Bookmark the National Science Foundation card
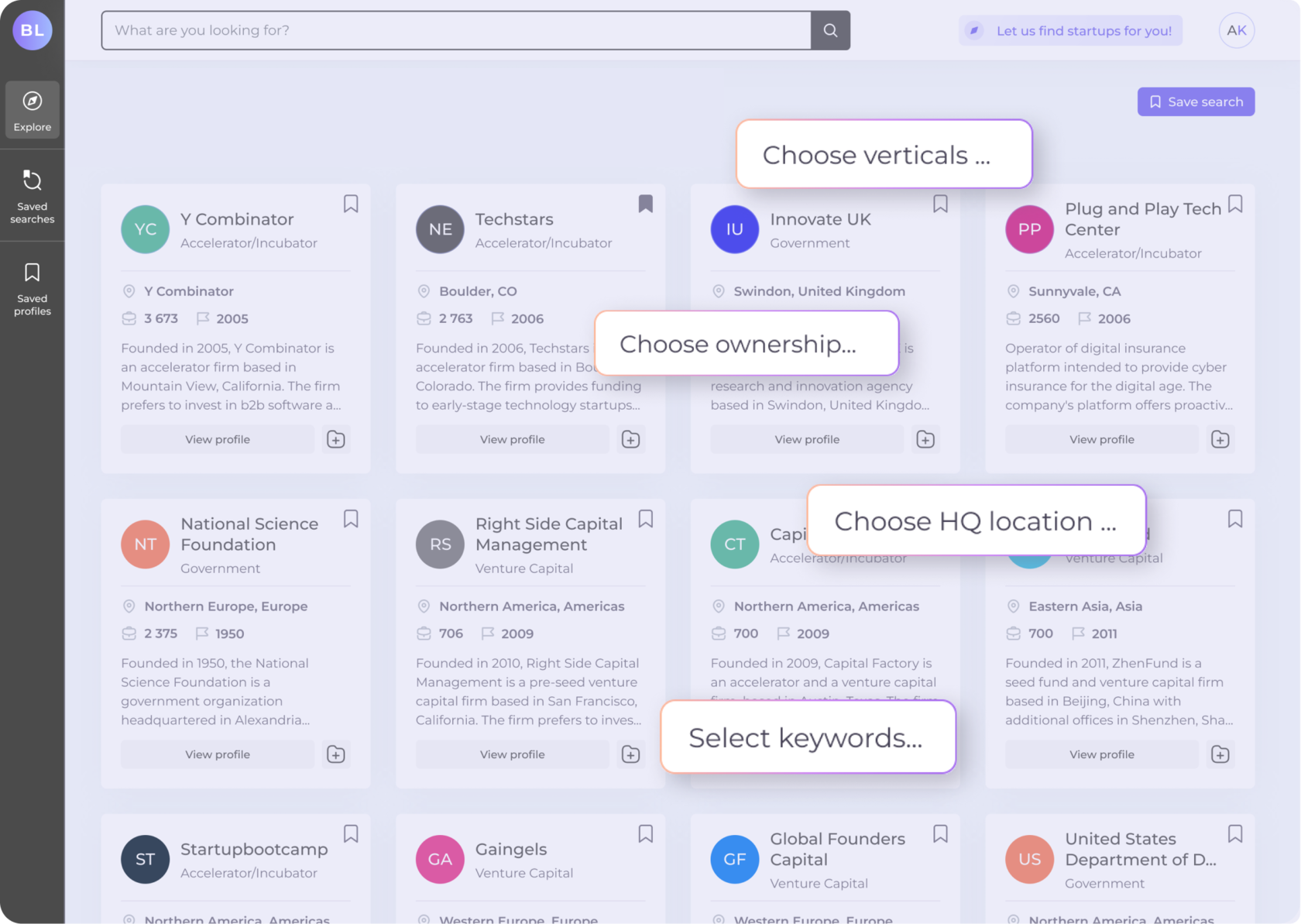This screenshot has width=1301, height=924. (351, 519)
